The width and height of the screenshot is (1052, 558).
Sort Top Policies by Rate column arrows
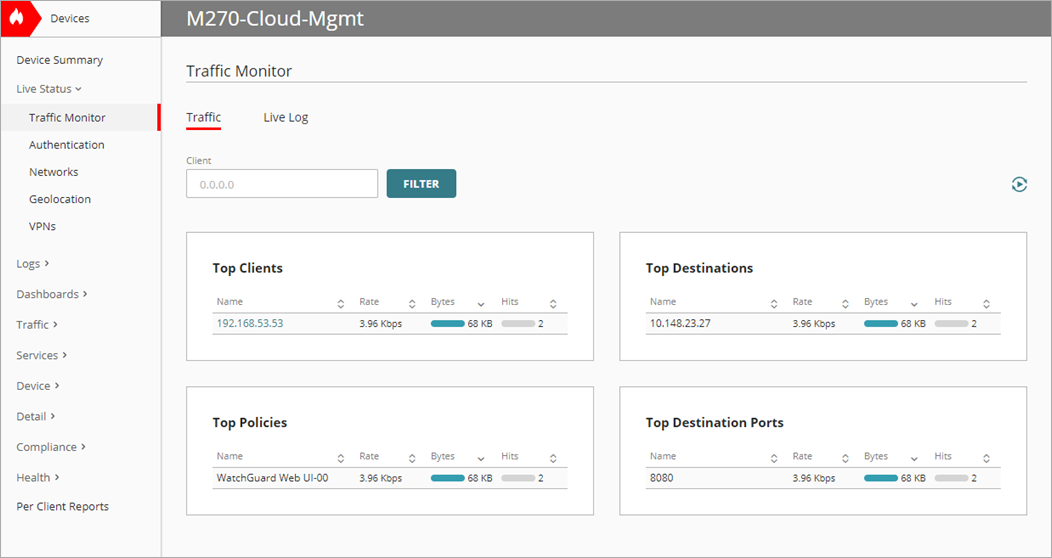(412, 459)
